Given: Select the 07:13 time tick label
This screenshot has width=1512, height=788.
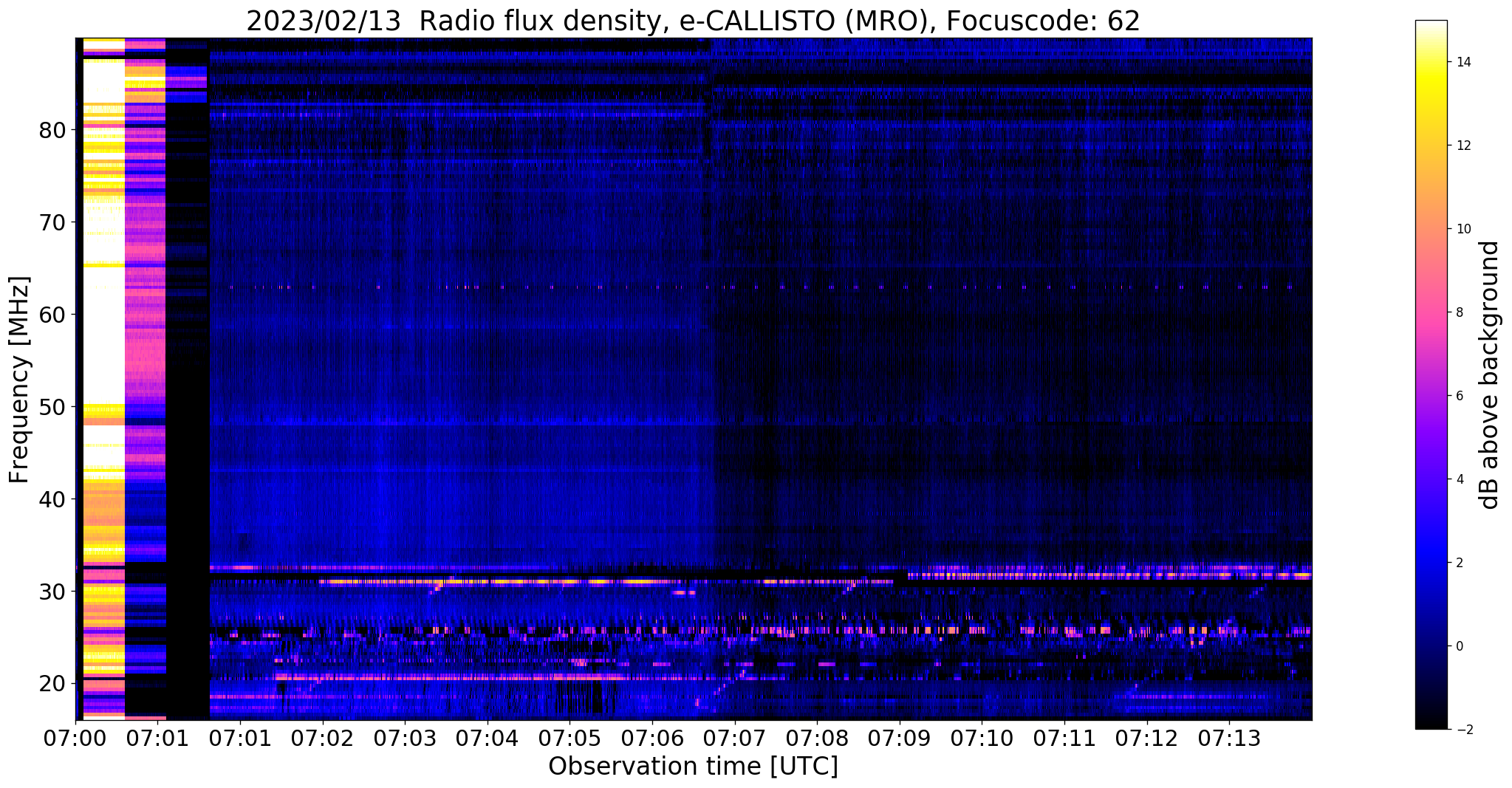Looking at the screenshot, I should pyautogui.click(x=1228, y=738).
